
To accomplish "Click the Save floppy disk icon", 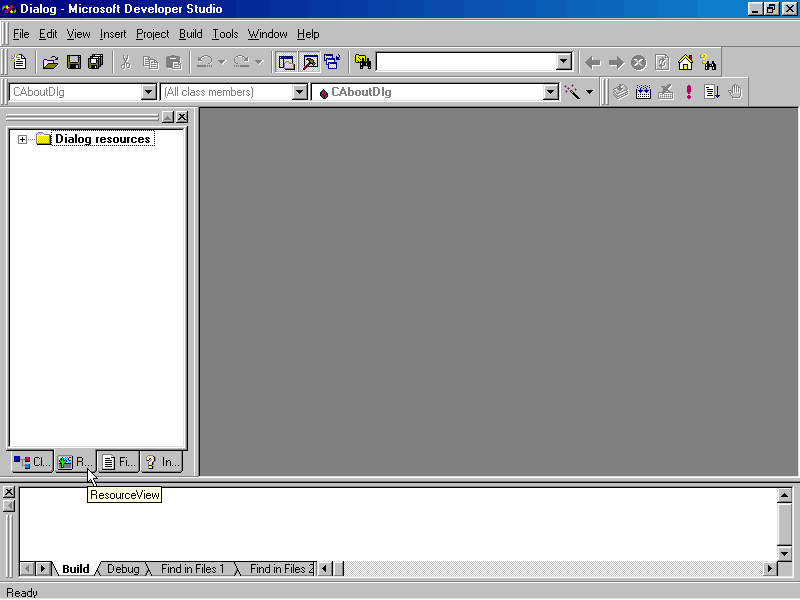I will click(x=73, y=62).
